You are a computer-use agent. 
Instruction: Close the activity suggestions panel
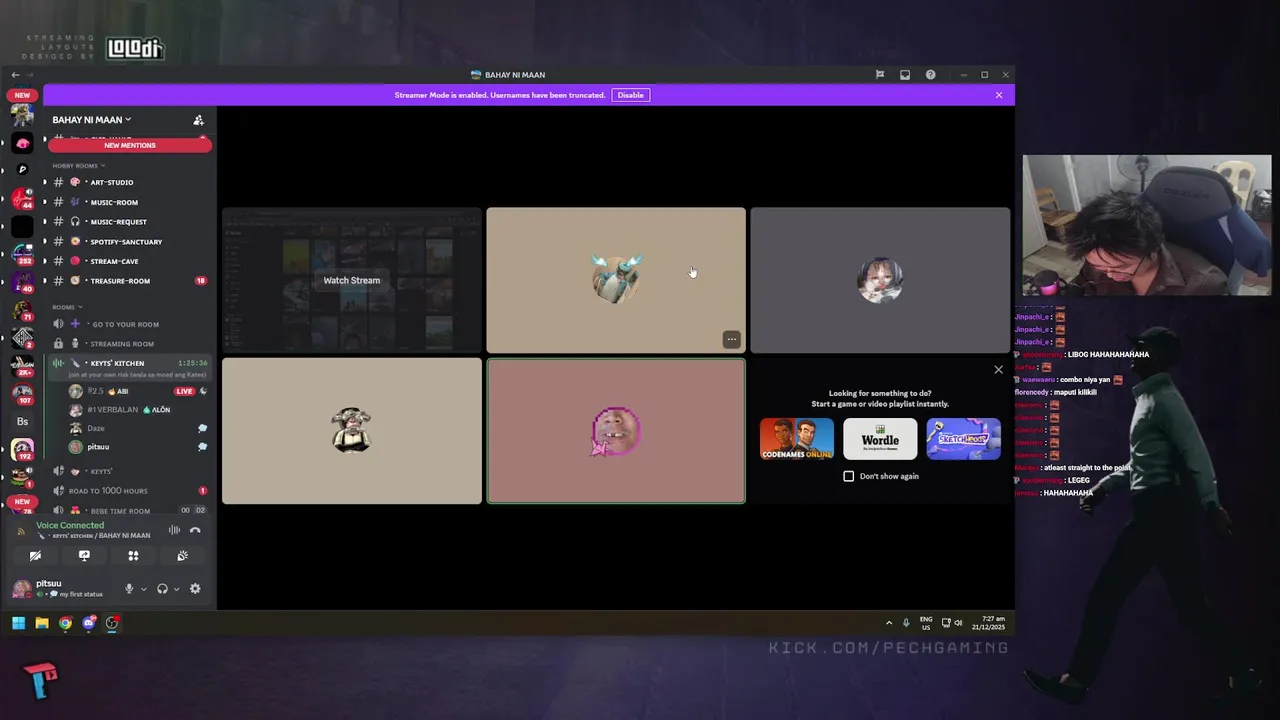[998, 370]
